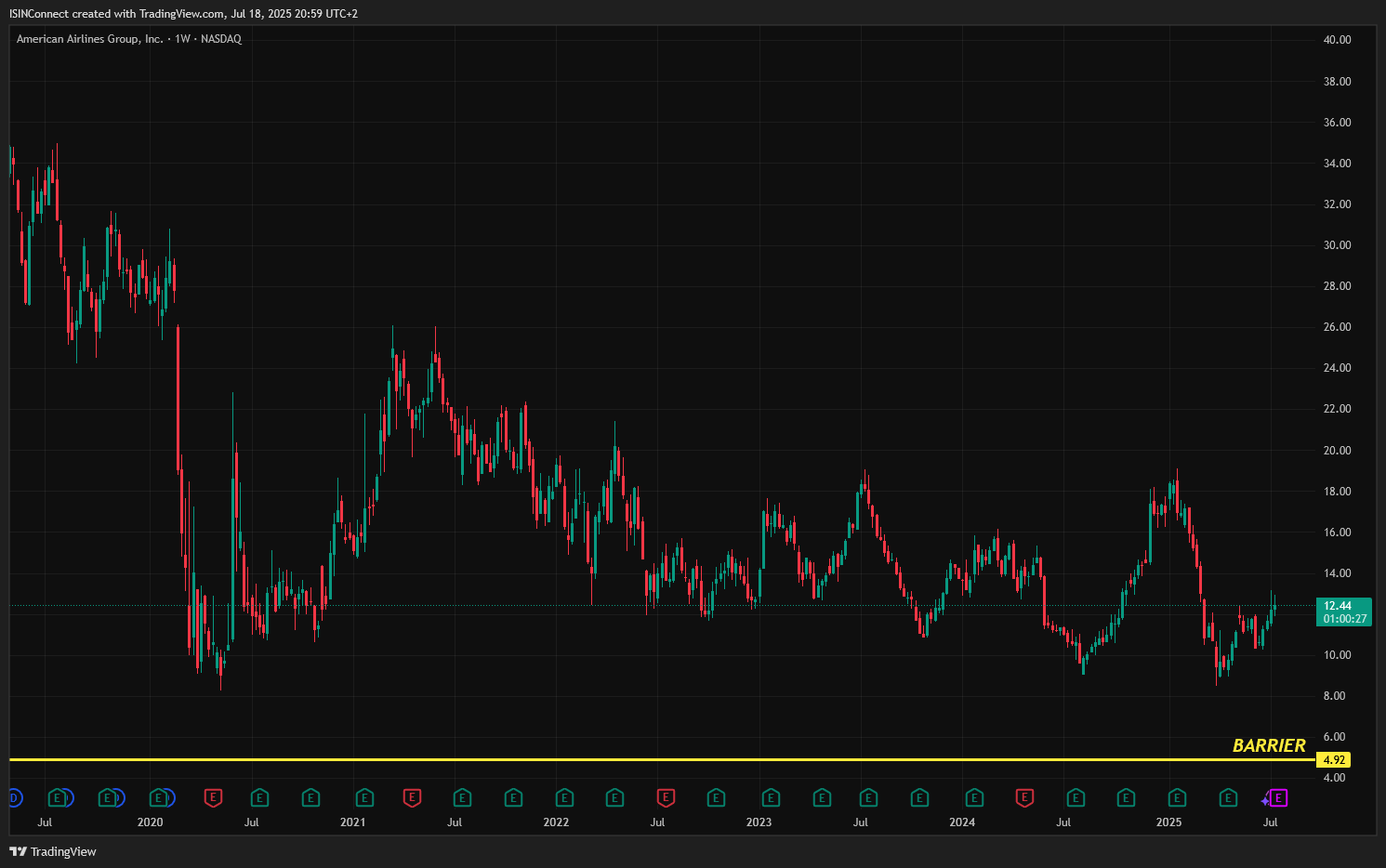
Task: Select the yellow BARRIER label
Action: (1269, 745)
